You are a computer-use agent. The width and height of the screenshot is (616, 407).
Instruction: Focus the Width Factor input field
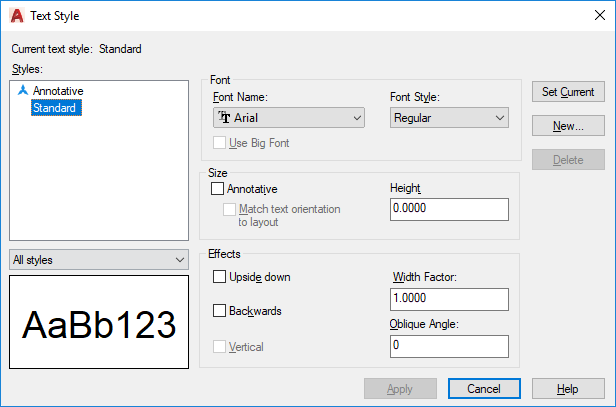[x=449, y=299]
